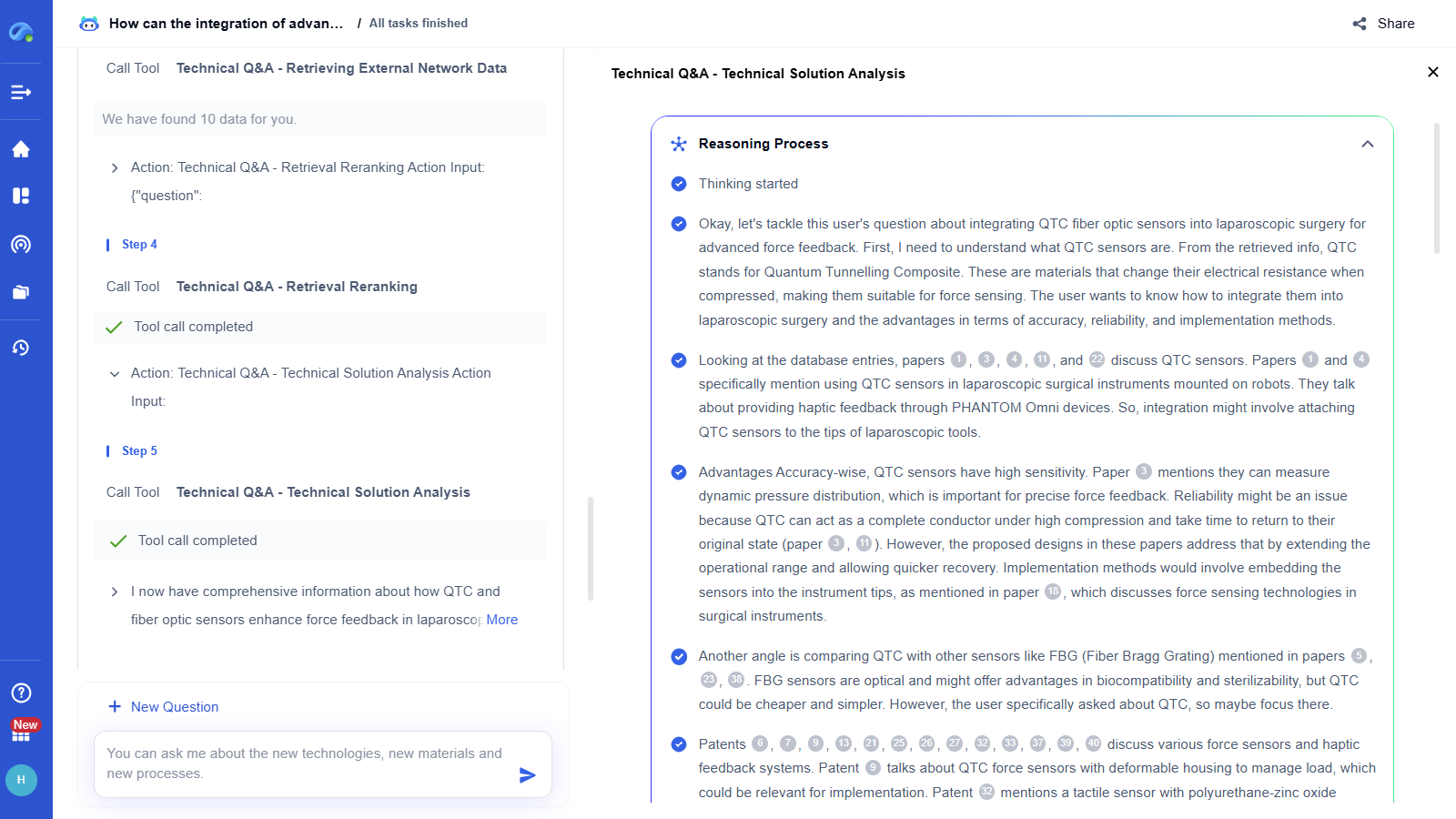Open the Help question mark icon

[x=21, y=693]
